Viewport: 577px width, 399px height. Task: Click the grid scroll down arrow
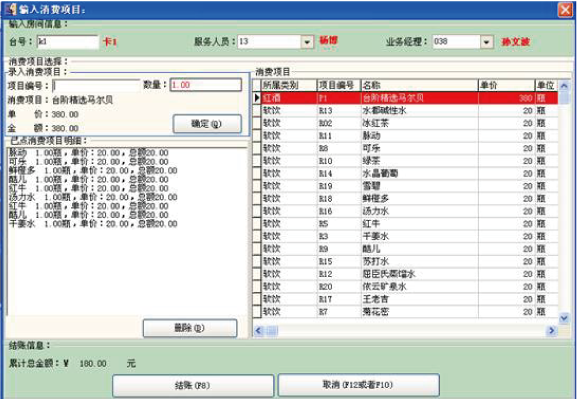click(564, 317)
